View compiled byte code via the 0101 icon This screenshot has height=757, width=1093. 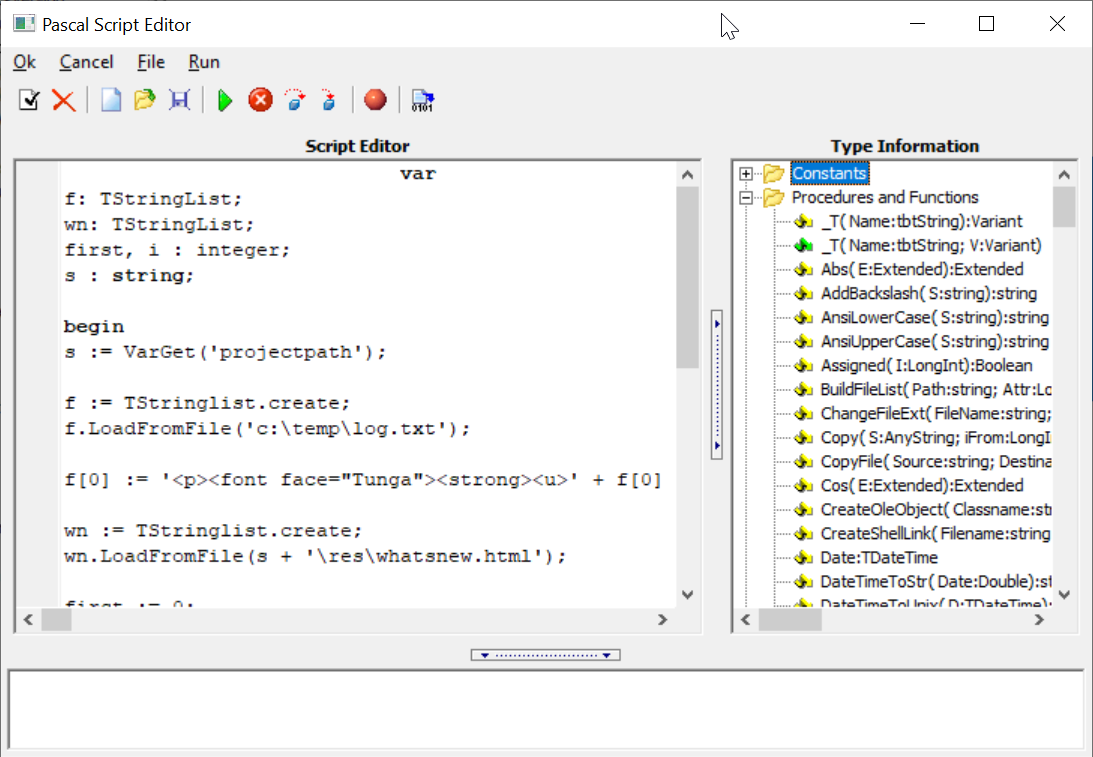(422, 100)
